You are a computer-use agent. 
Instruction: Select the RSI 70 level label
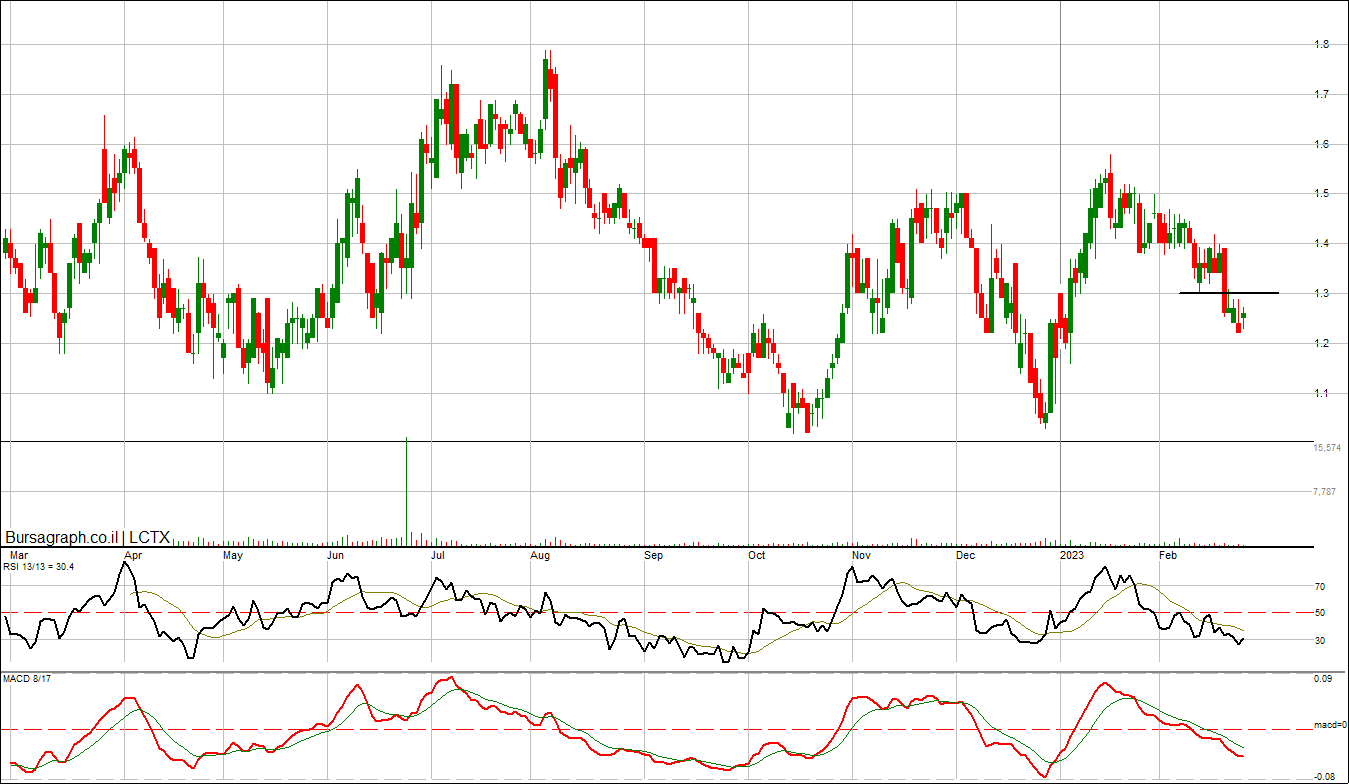pyautogui.click(x=1320, y=587)
